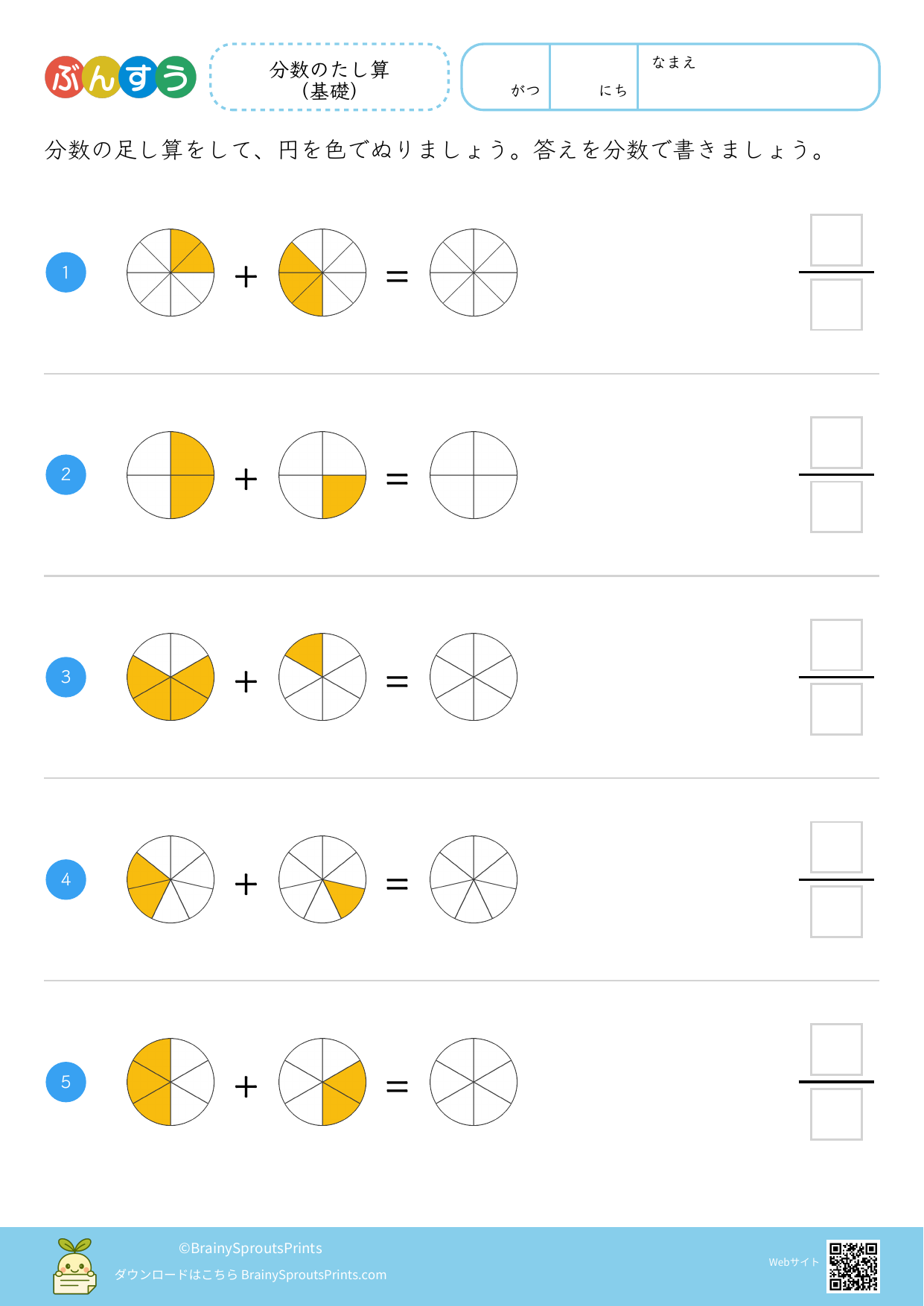
Task: Click the denominator box for problem 5
Action: pos(836,1114)
